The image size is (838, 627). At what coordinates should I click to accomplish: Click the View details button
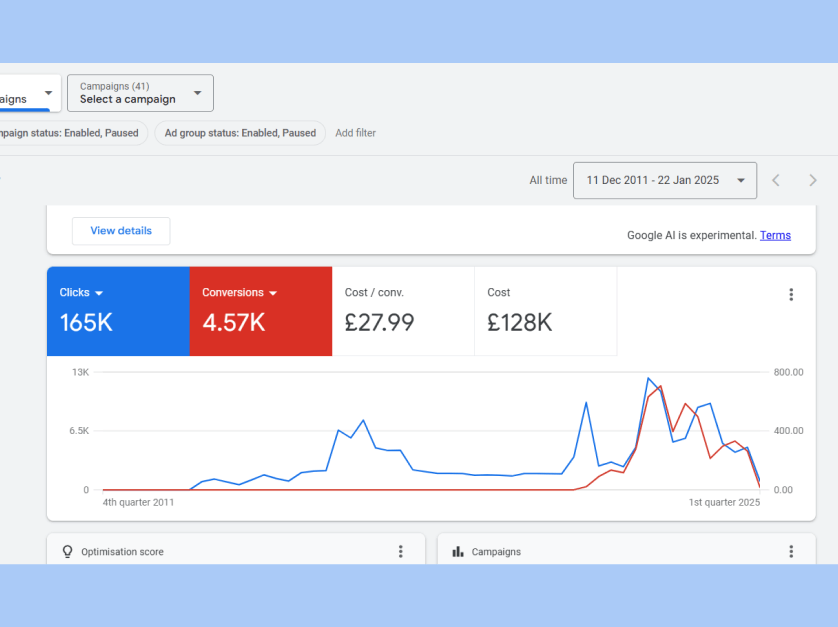(121, 231)
